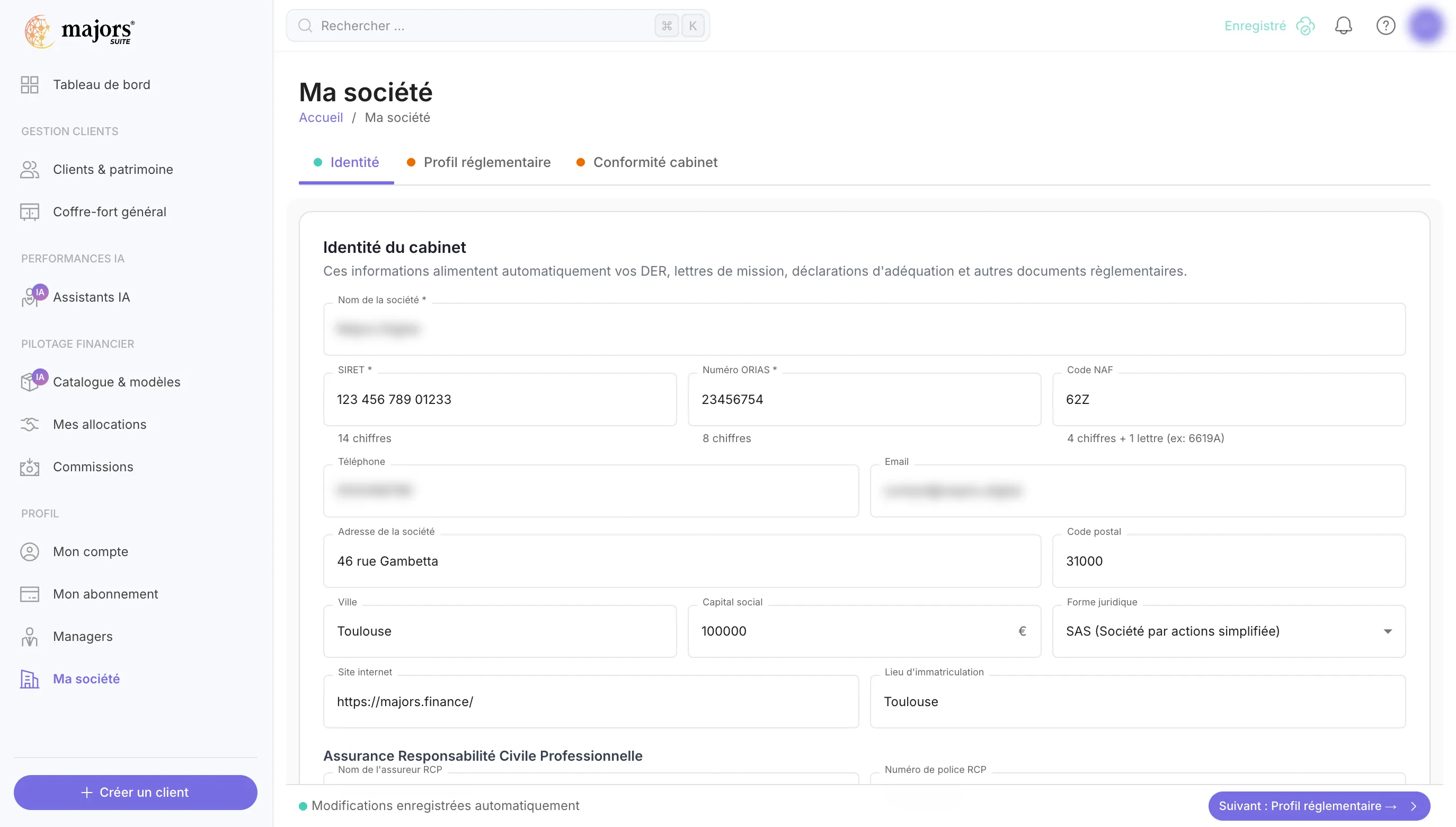Expand the Forme juridique dropdown arrow
This screenshot has width=1456, height=827.
tap(1388, 631)
